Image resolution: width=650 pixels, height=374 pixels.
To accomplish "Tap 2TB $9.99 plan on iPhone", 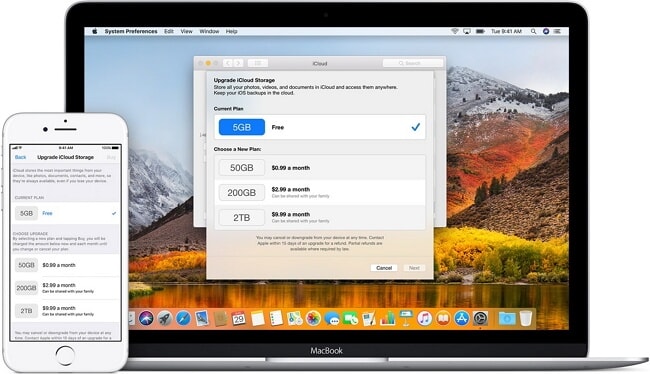I will pos(66,311).
